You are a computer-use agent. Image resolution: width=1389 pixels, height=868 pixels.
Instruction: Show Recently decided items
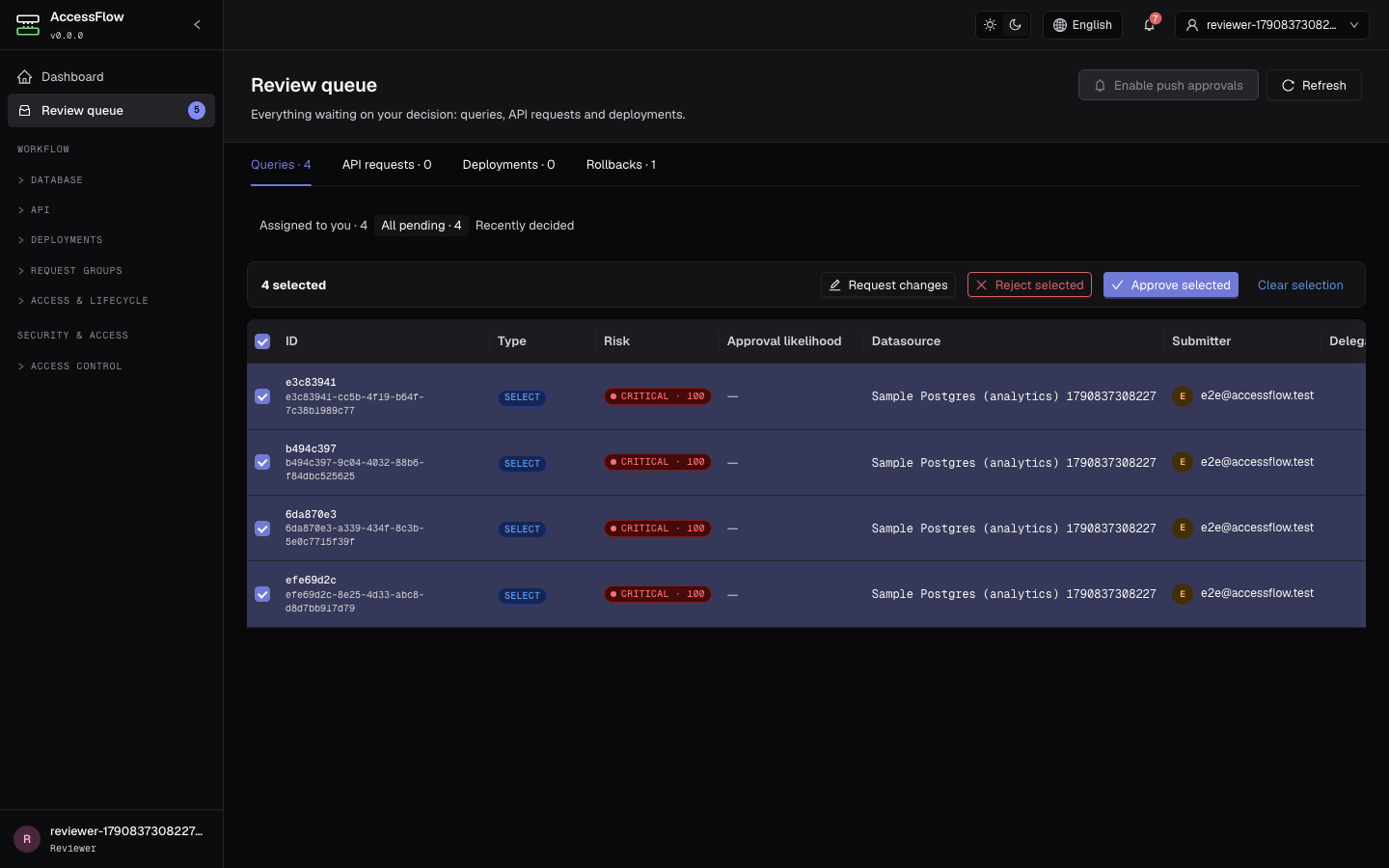[525, 226]
